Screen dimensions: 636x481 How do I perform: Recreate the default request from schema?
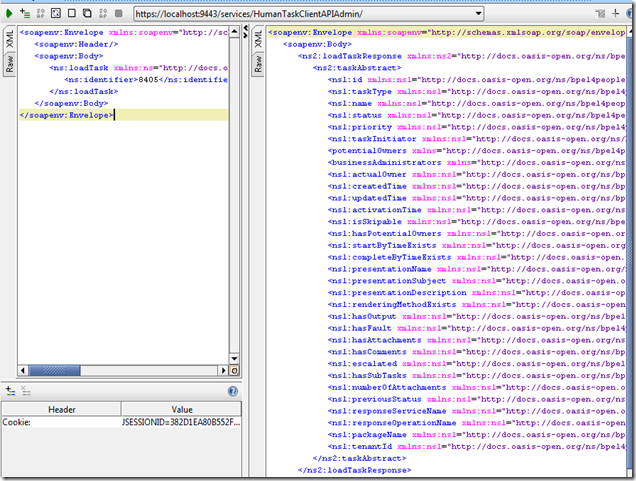coord(56,13)
